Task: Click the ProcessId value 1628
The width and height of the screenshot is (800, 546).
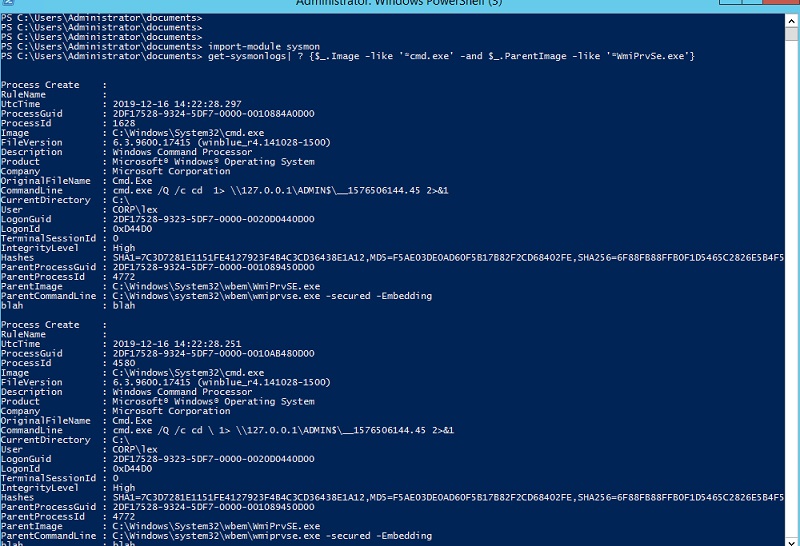Action: (x=124, y=123)
